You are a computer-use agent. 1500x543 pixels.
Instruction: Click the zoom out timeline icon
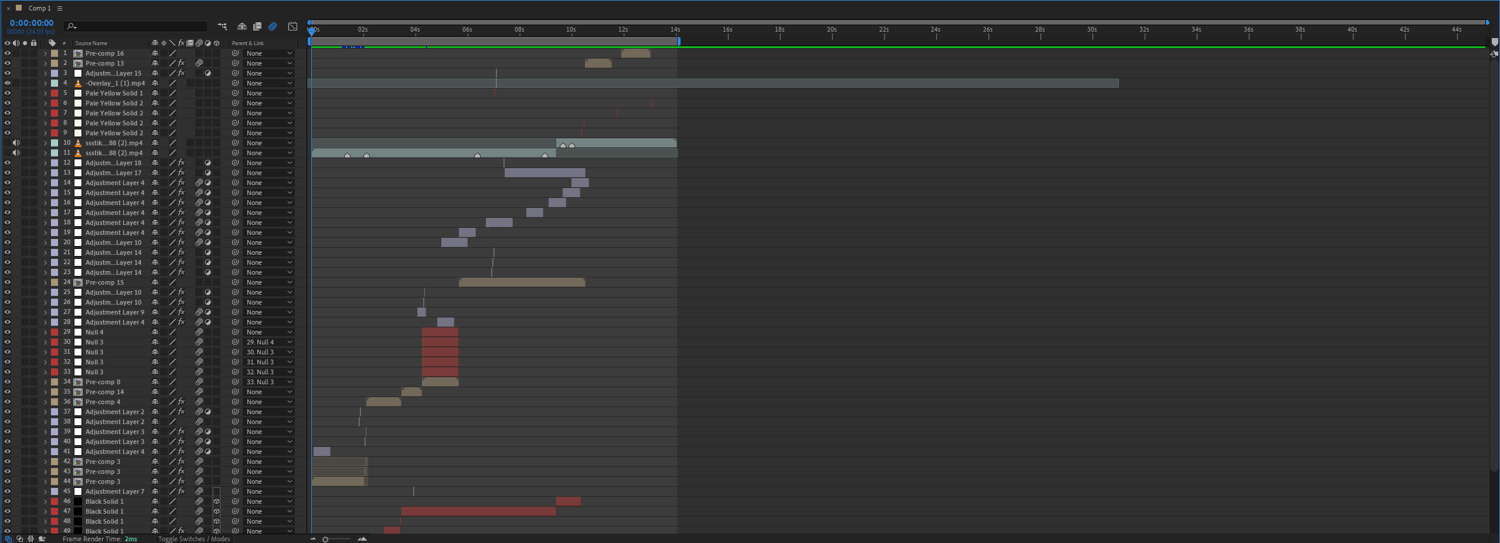313,539
